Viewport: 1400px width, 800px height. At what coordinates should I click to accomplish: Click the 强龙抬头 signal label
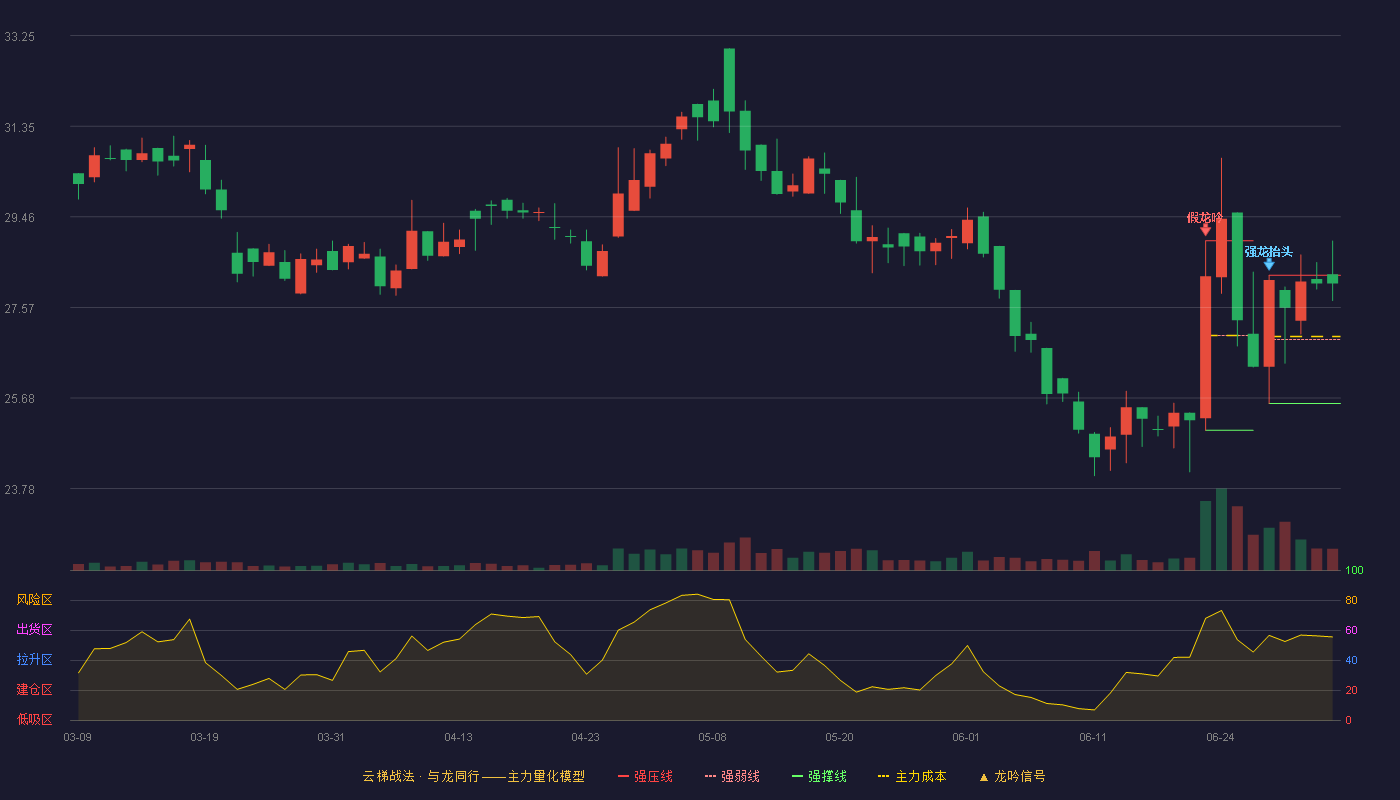1269,251
